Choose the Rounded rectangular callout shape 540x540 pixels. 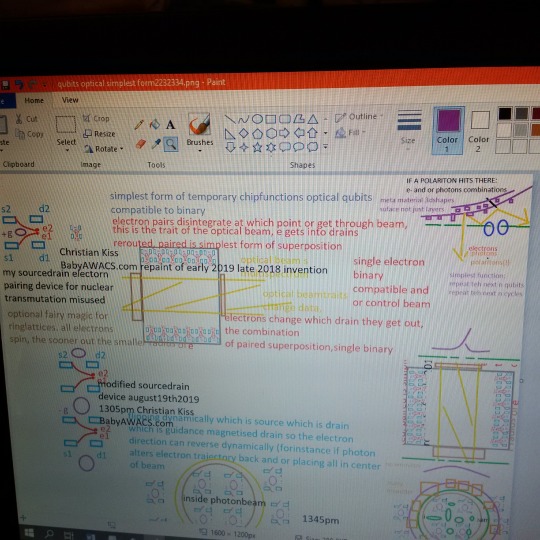(285, 147)
